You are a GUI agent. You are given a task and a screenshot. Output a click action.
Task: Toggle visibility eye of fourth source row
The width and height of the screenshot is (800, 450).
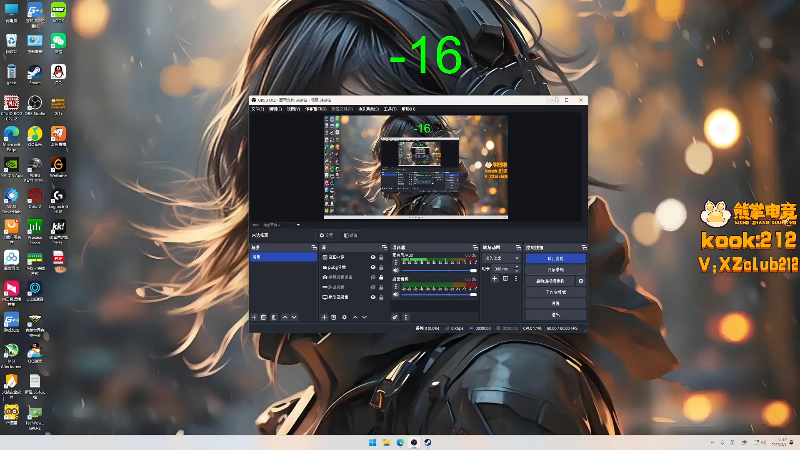pos(373,287)
